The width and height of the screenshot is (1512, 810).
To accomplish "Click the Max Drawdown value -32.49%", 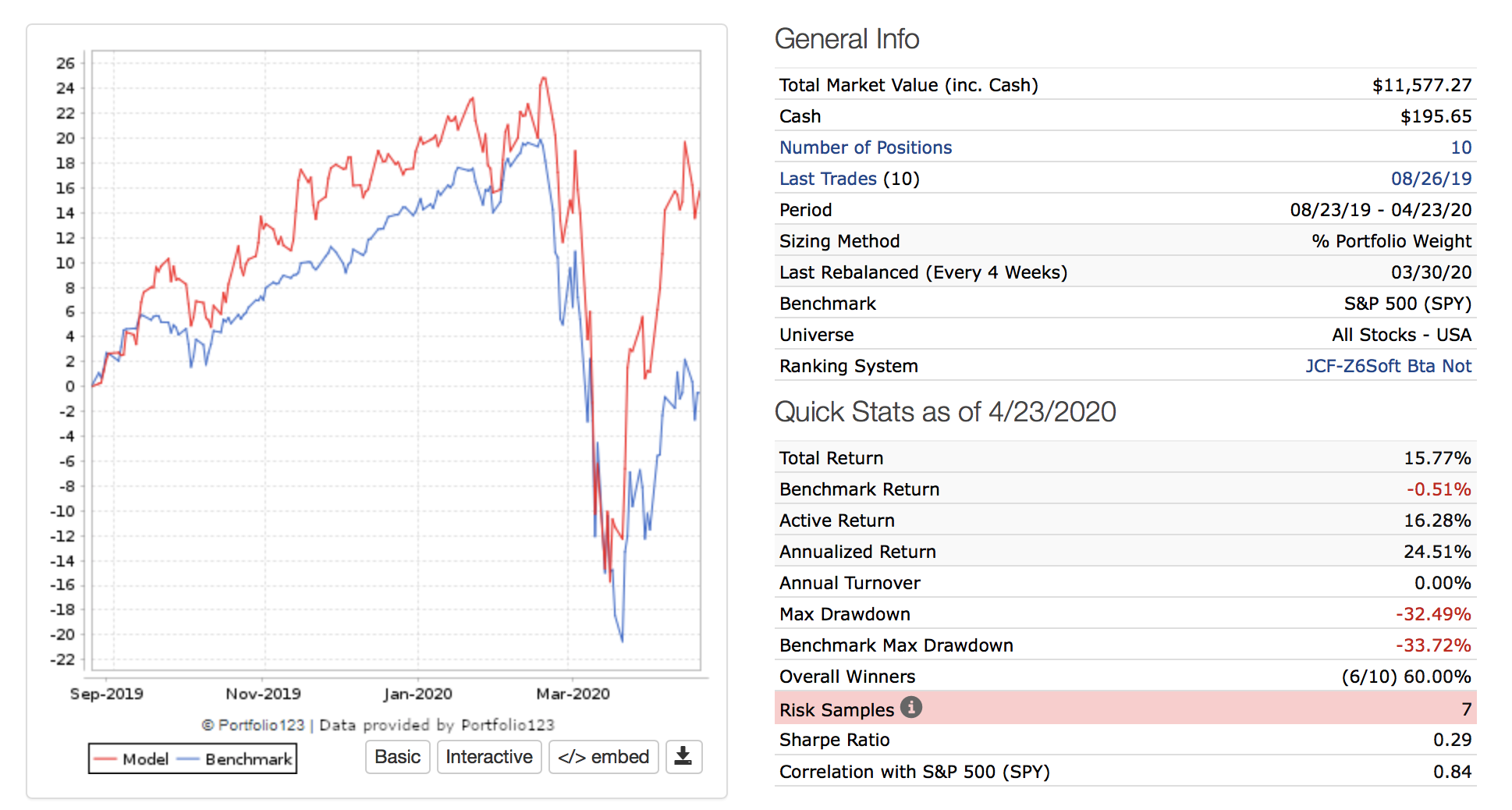I will pos(1433,614).
